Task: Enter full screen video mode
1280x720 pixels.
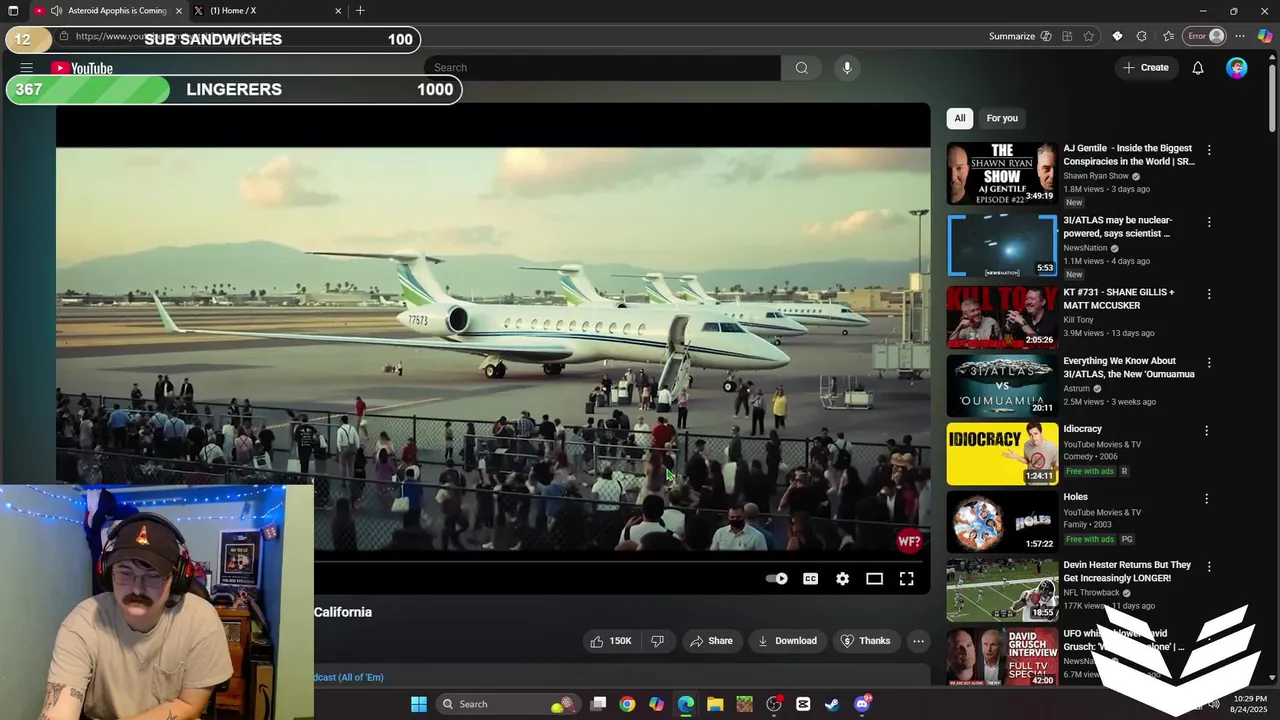Action: [906, 578]
